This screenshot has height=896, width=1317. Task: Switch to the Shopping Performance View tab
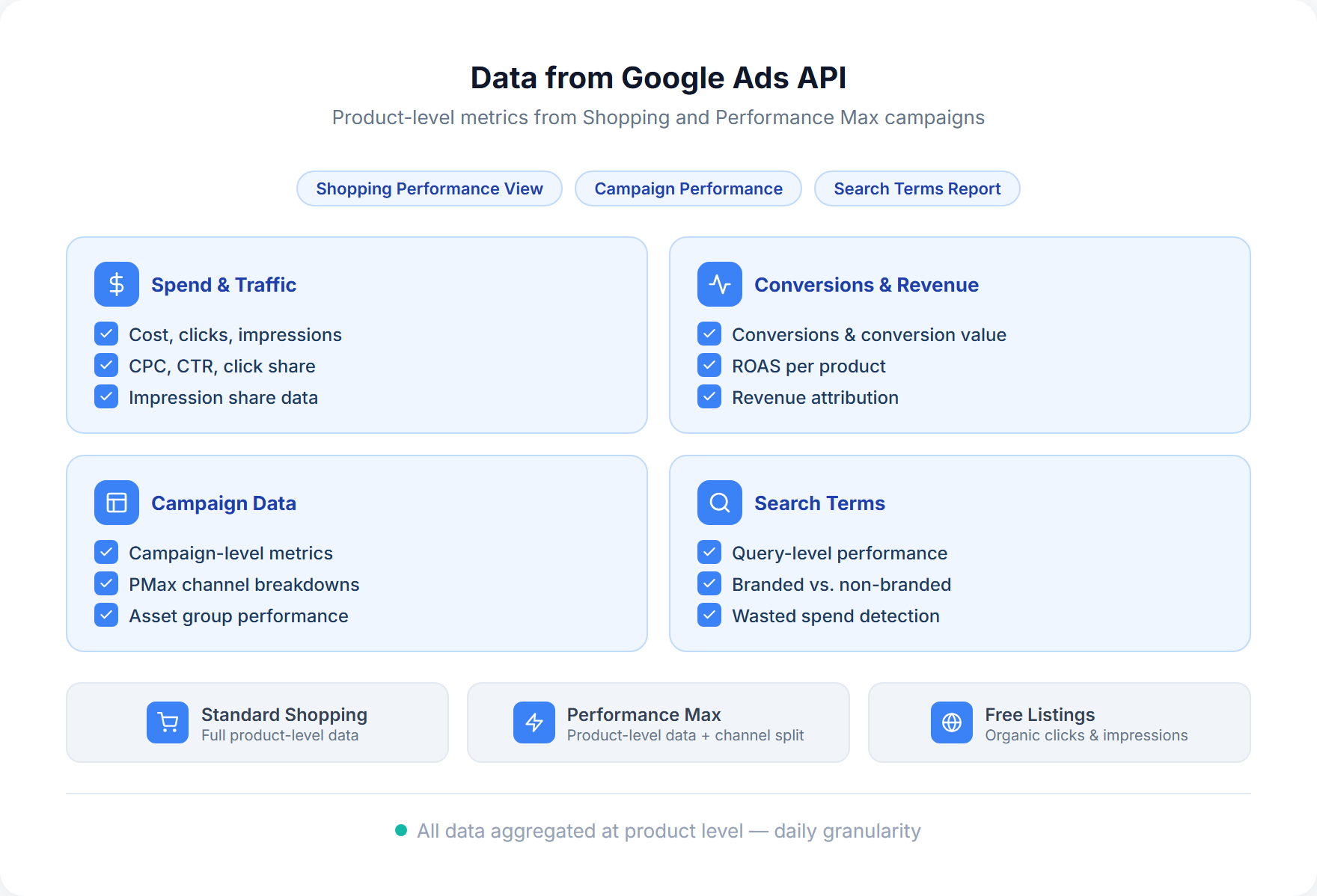pyautogui.click(x=429, y=188)
